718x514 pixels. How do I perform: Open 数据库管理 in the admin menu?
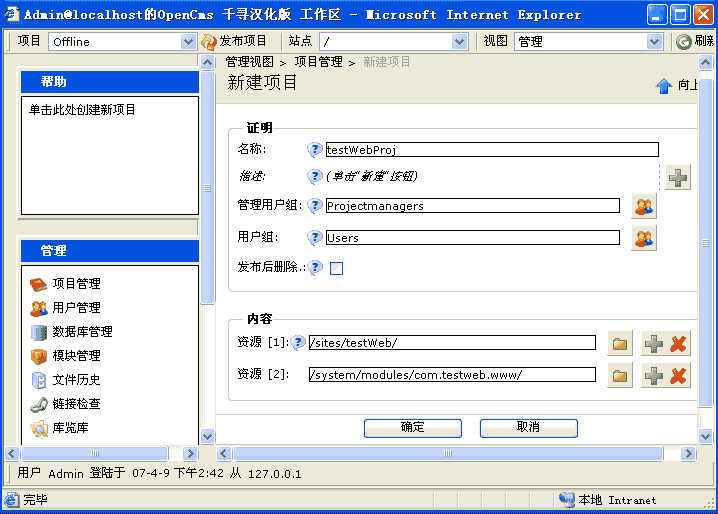point(82,332)
